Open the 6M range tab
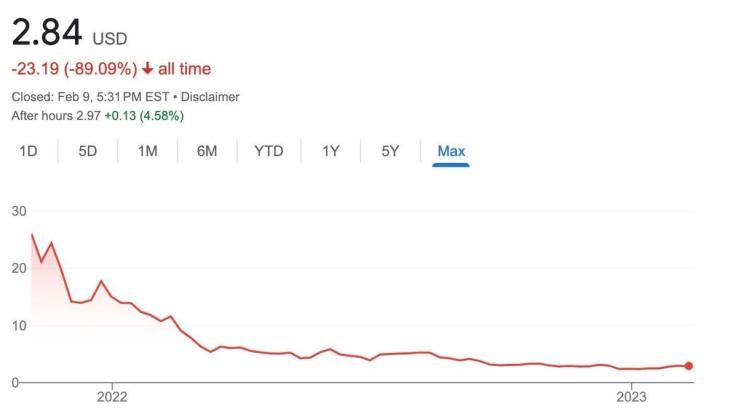 pyautogui.click(x=207, y=151)
